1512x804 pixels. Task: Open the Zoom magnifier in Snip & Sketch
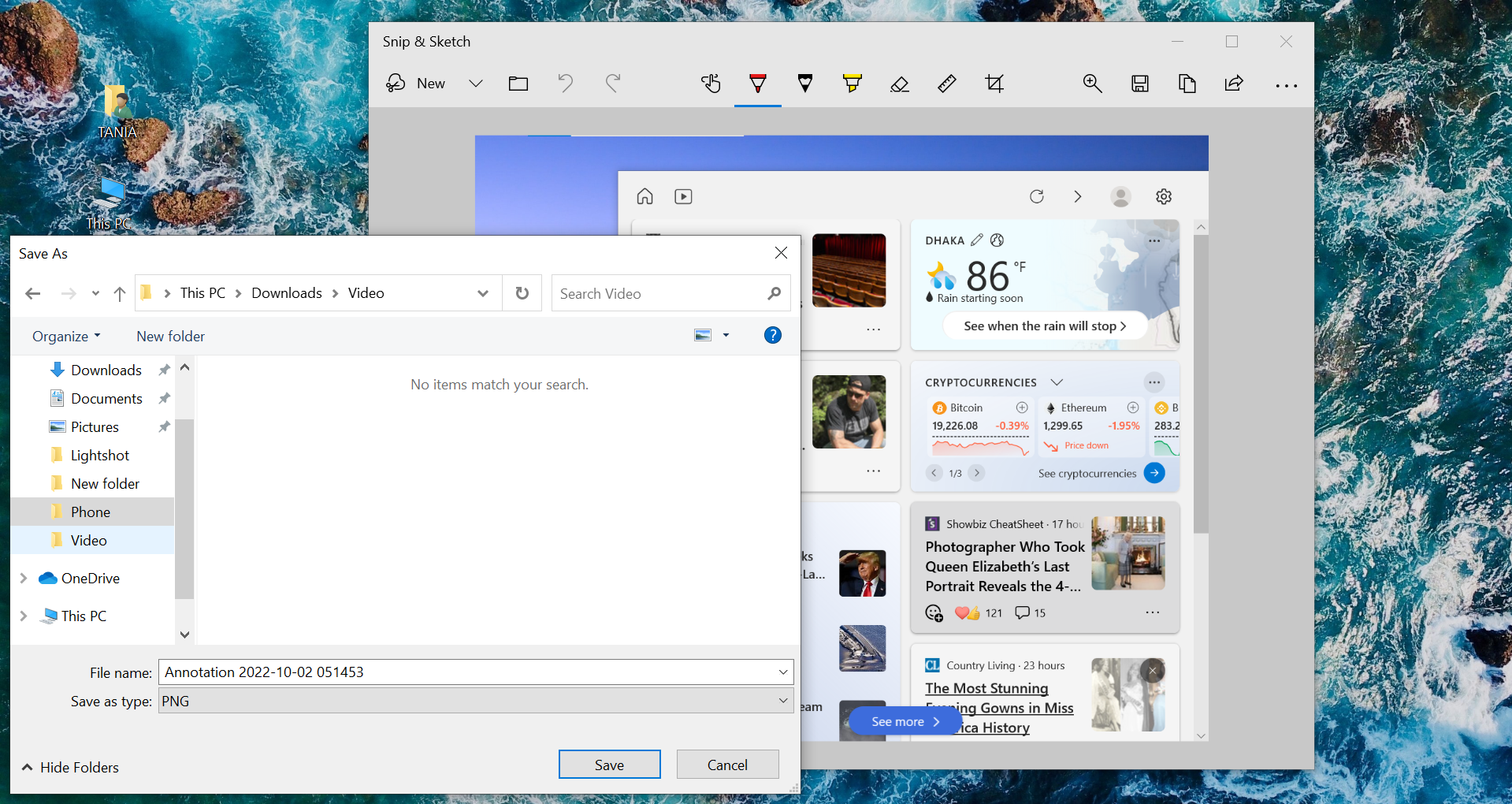(1092, 84)
